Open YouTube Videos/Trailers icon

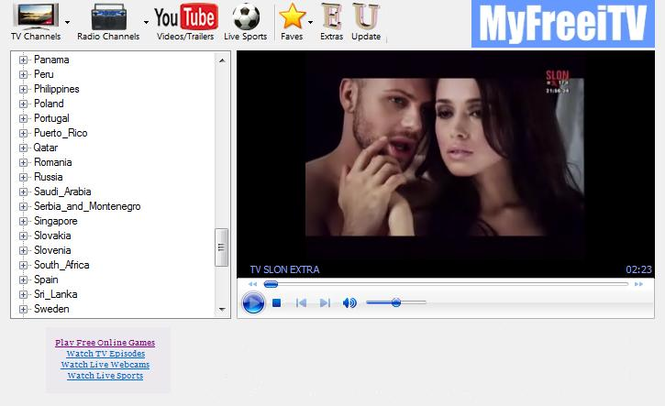tap(186, 17)
